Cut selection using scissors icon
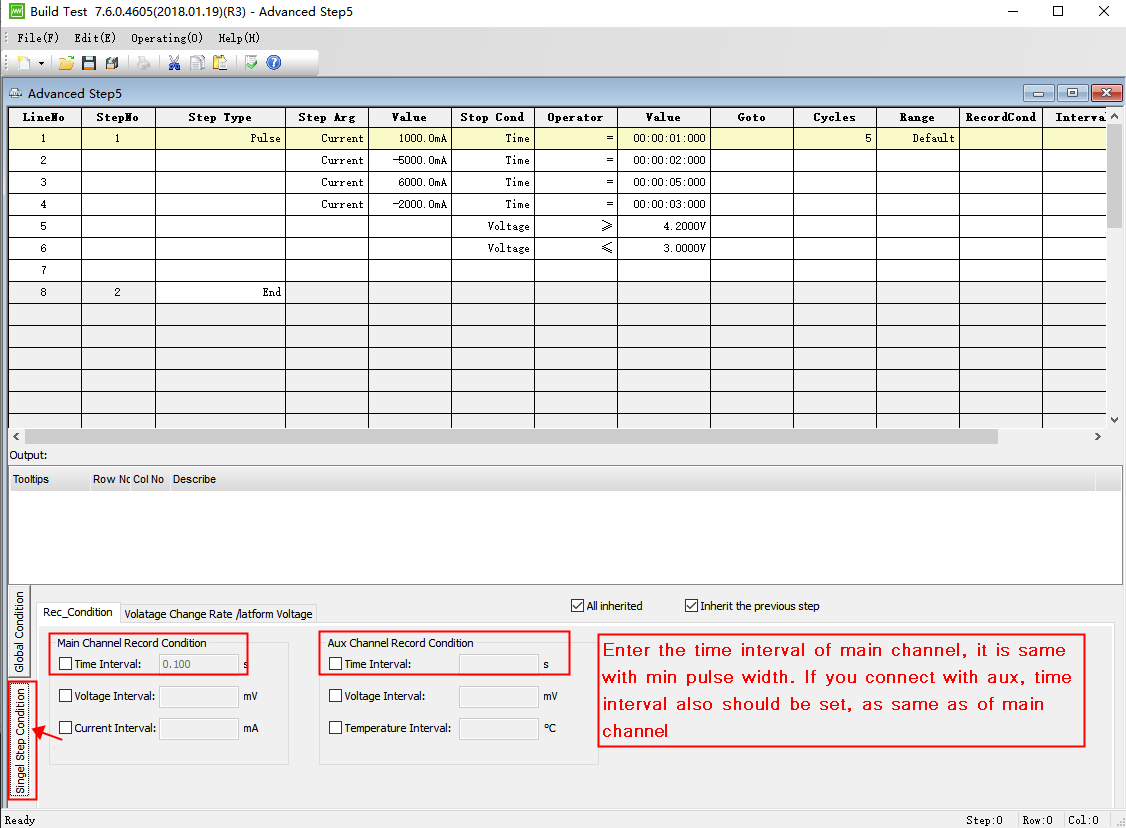Image resolution: width=1126 pixels, height=828 pixels. coord(174,63)
